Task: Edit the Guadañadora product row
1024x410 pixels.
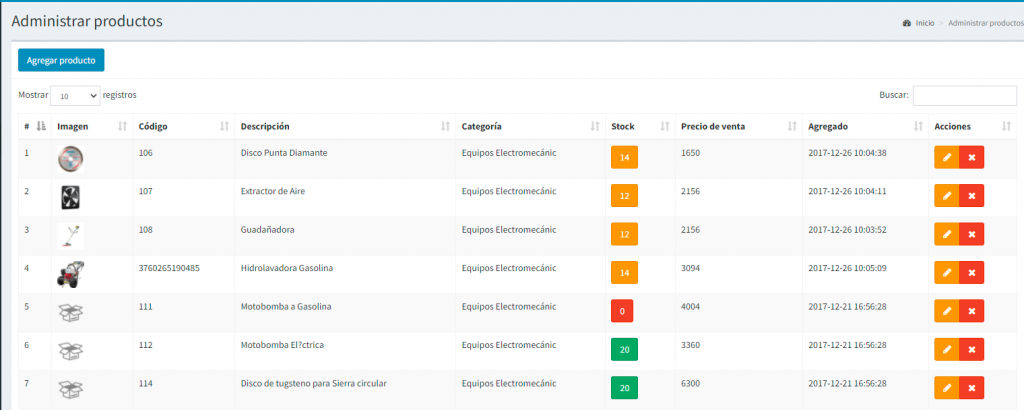Action: tap(946, 235)
